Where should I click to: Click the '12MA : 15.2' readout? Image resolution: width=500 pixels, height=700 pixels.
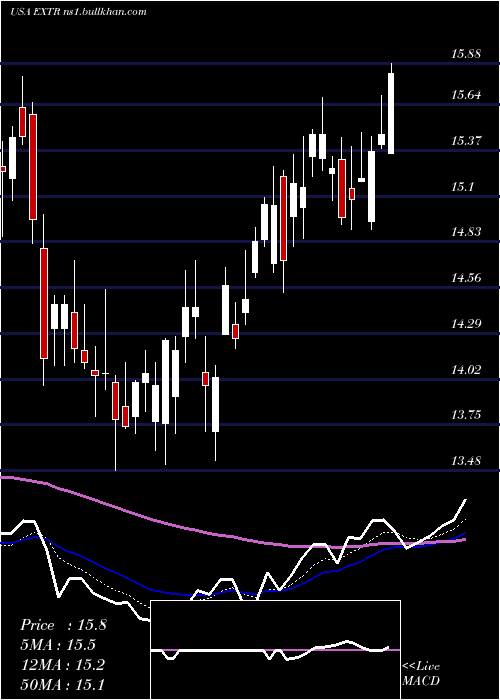[x=62, y=664]
